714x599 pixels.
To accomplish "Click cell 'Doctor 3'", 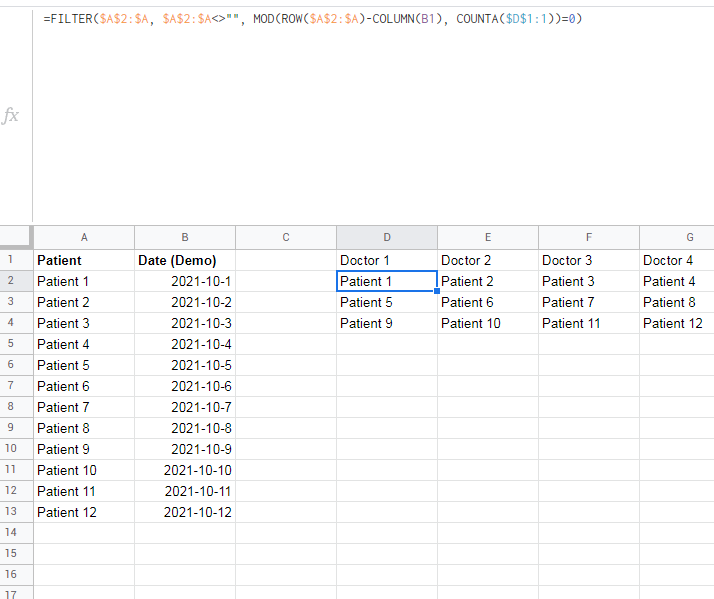I will pos(589,260).
